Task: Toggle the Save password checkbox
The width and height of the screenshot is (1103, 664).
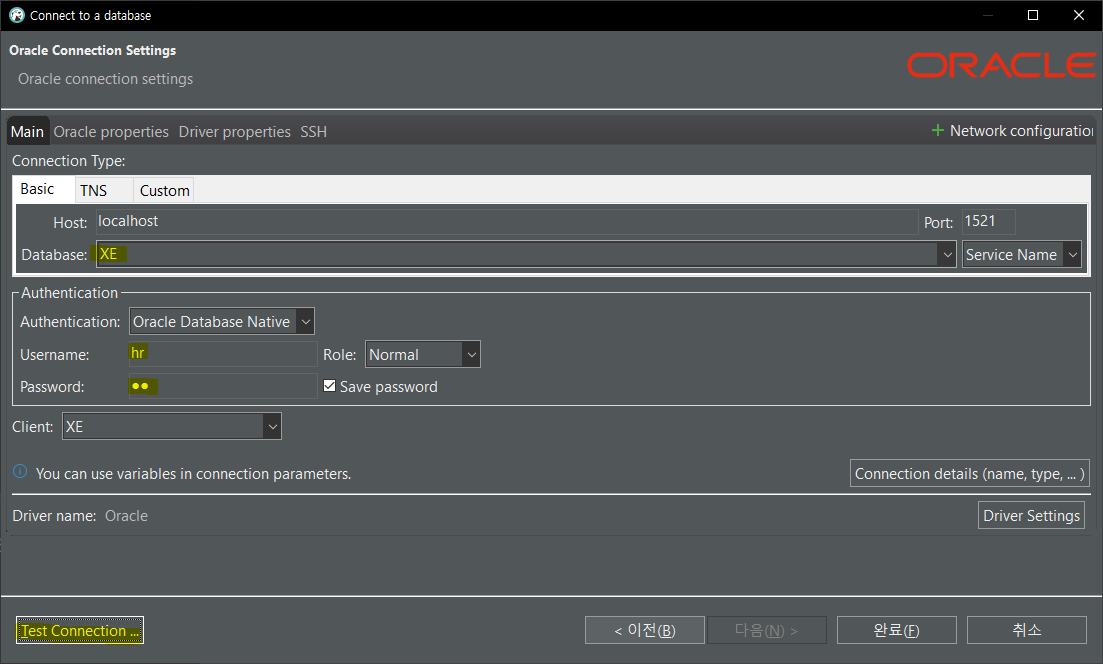Action: 329,385
